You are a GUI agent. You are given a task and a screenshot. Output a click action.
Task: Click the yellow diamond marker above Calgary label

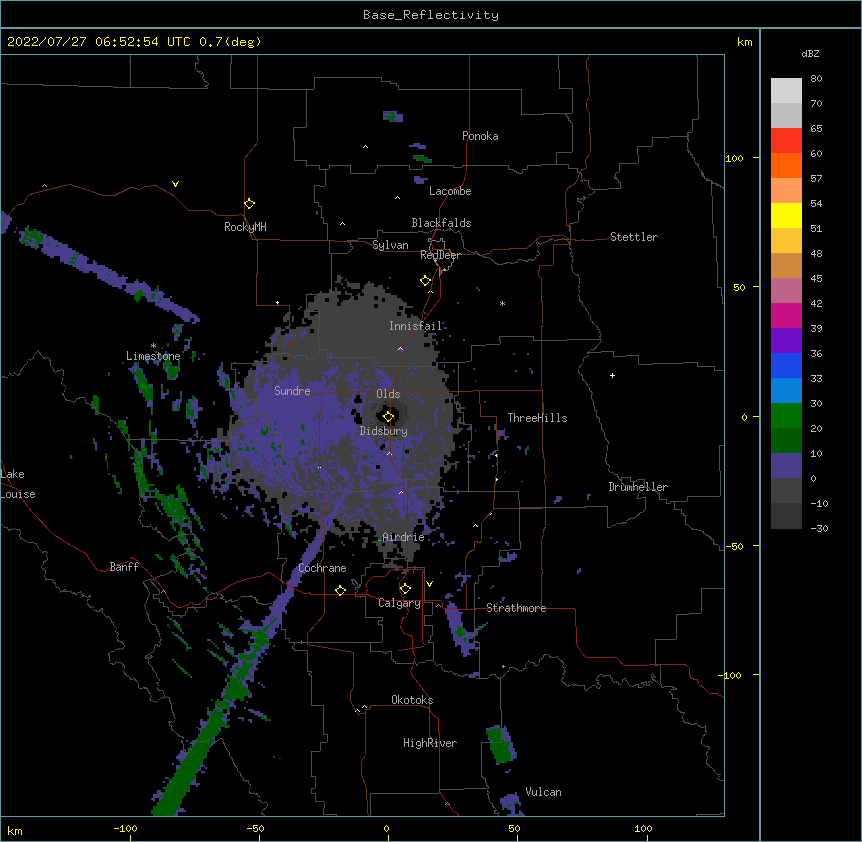click(405, 589)
